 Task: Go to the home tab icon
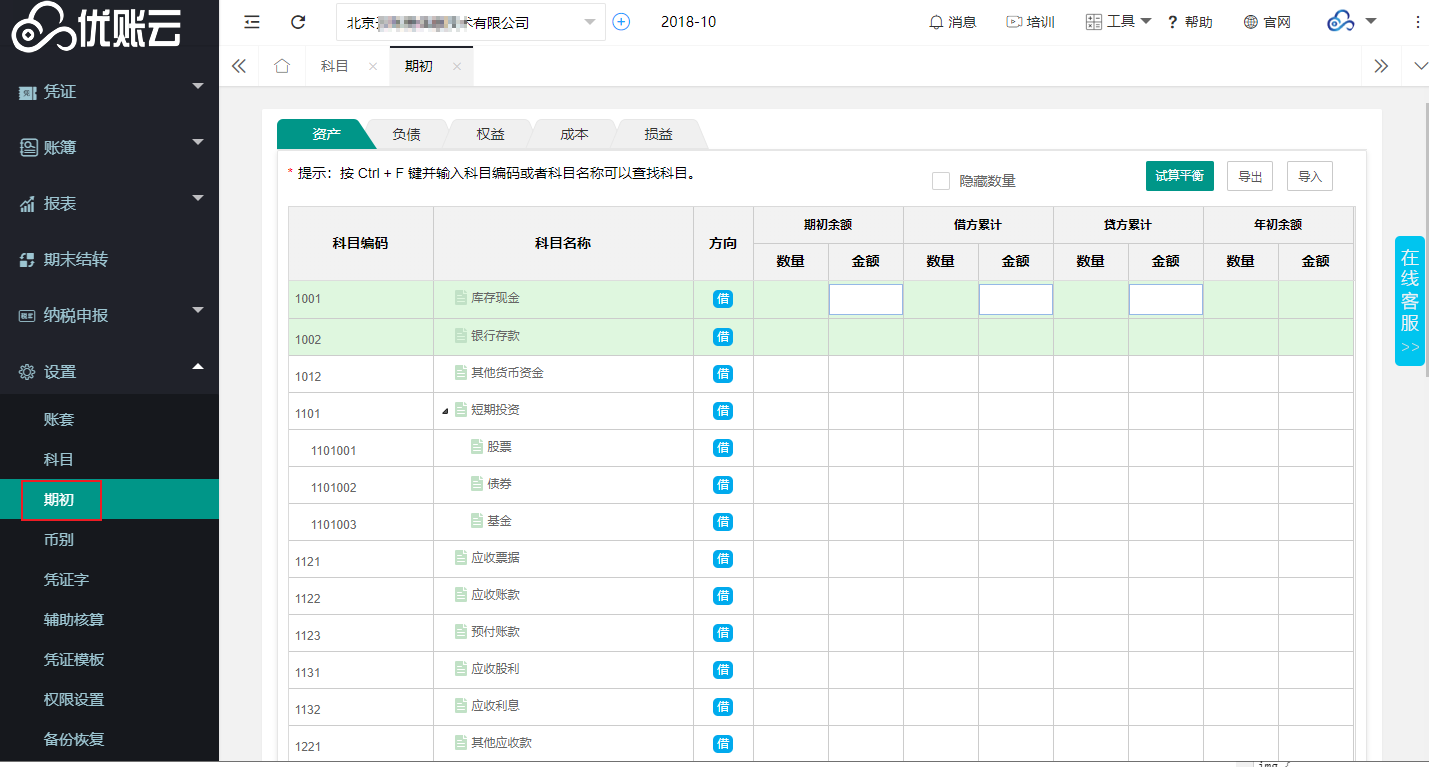click(282, 66)
